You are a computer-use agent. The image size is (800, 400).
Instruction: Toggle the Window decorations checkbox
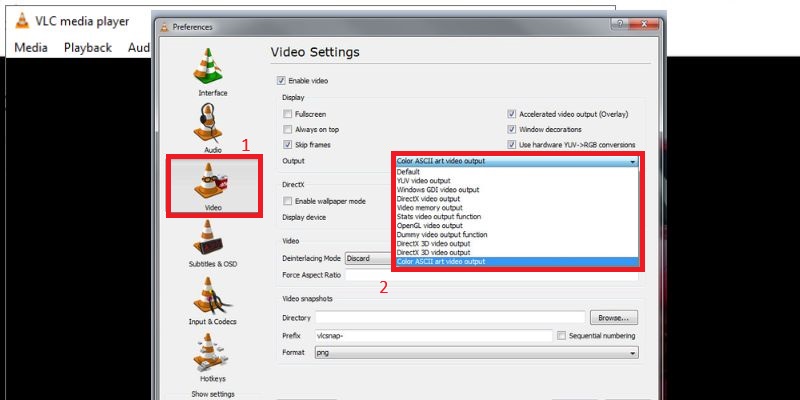coord(512,130)
